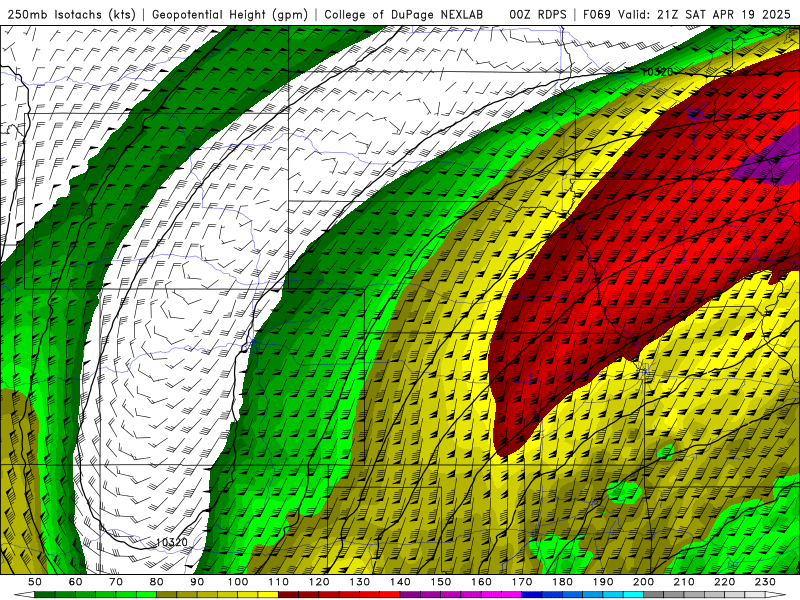Select the legend value 100
This screenshot has width=800, height=600.
coord(238,582)
